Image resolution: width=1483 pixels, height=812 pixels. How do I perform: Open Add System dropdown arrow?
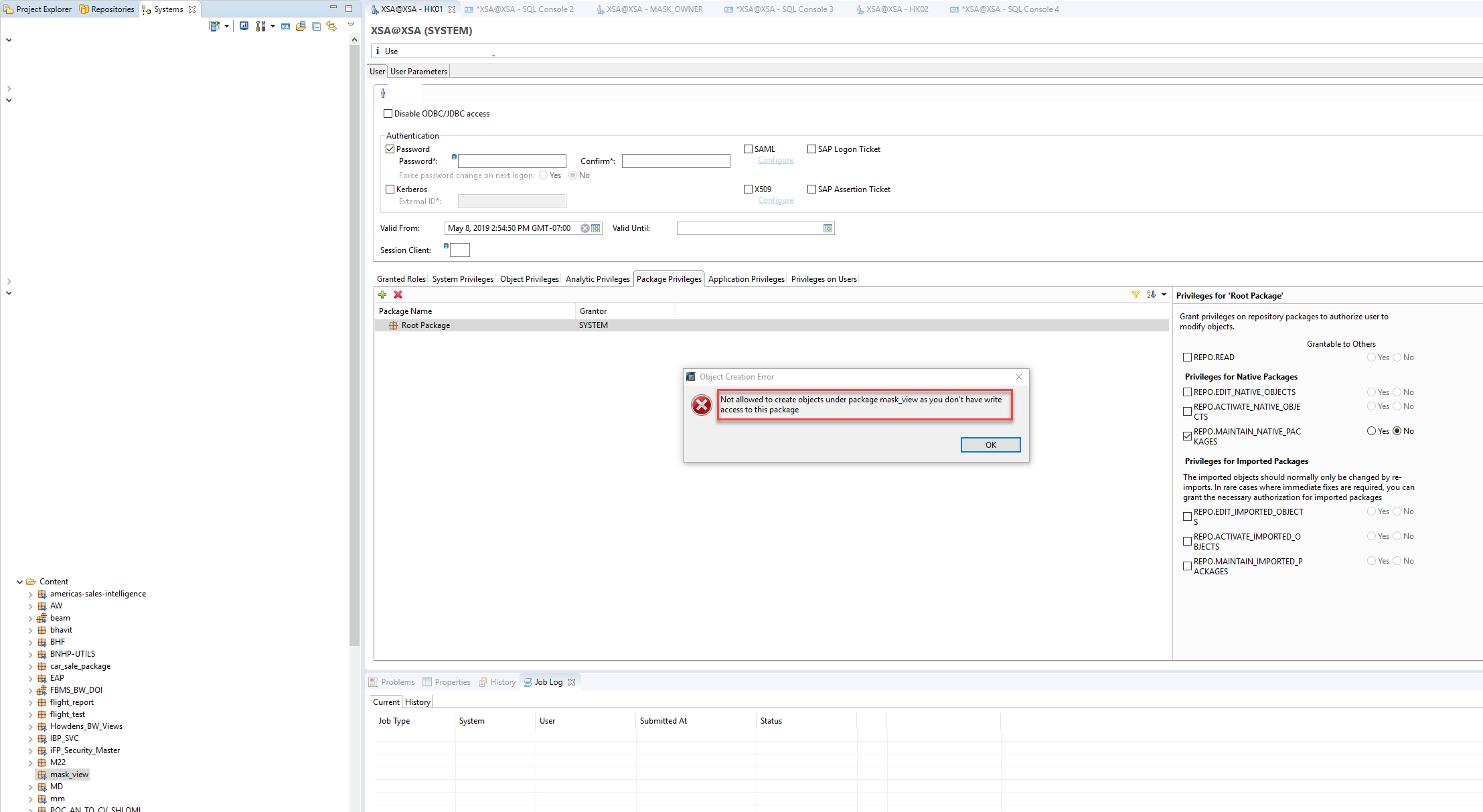coord(226,26)
